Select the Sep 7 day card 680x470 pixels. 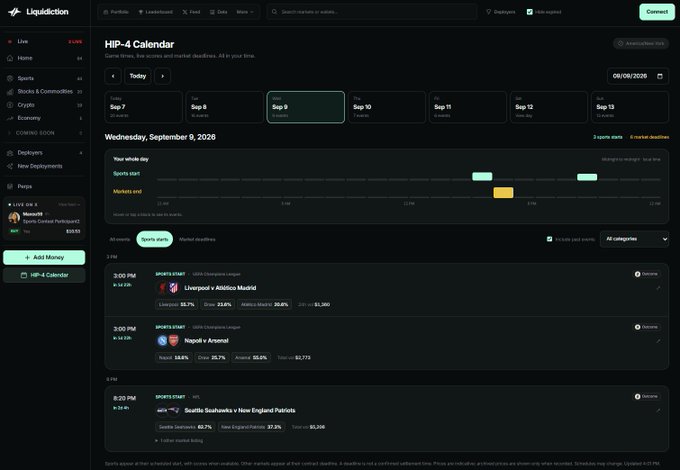point(144,107)
